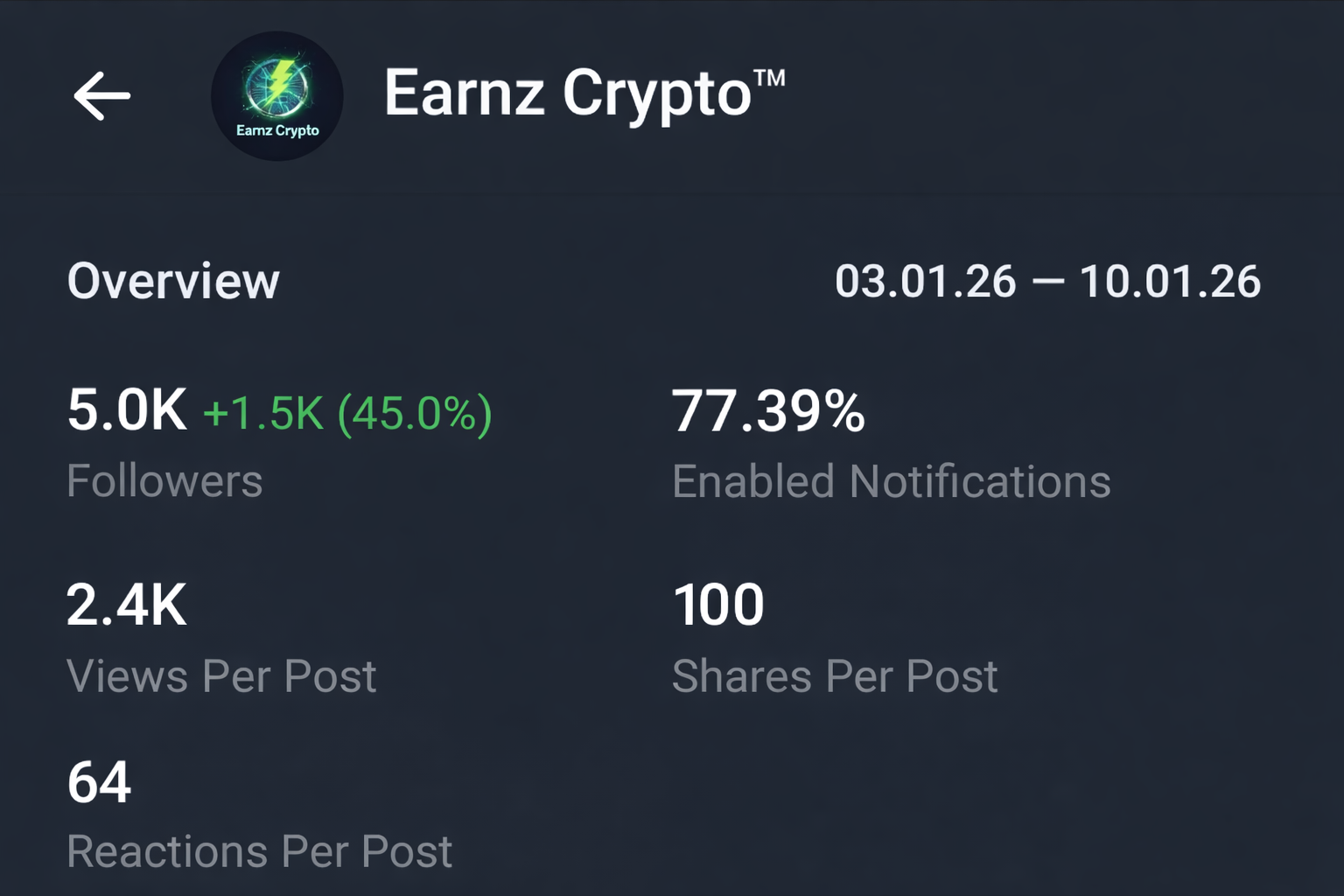Click the Followers label
This screenshot has width=1344, height=896.
[x=164, y=480]
